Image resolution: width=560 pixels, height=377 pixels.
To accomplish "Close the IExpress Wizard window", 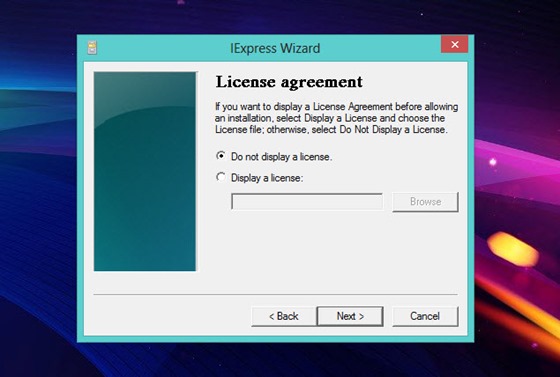I will [454, 44].
